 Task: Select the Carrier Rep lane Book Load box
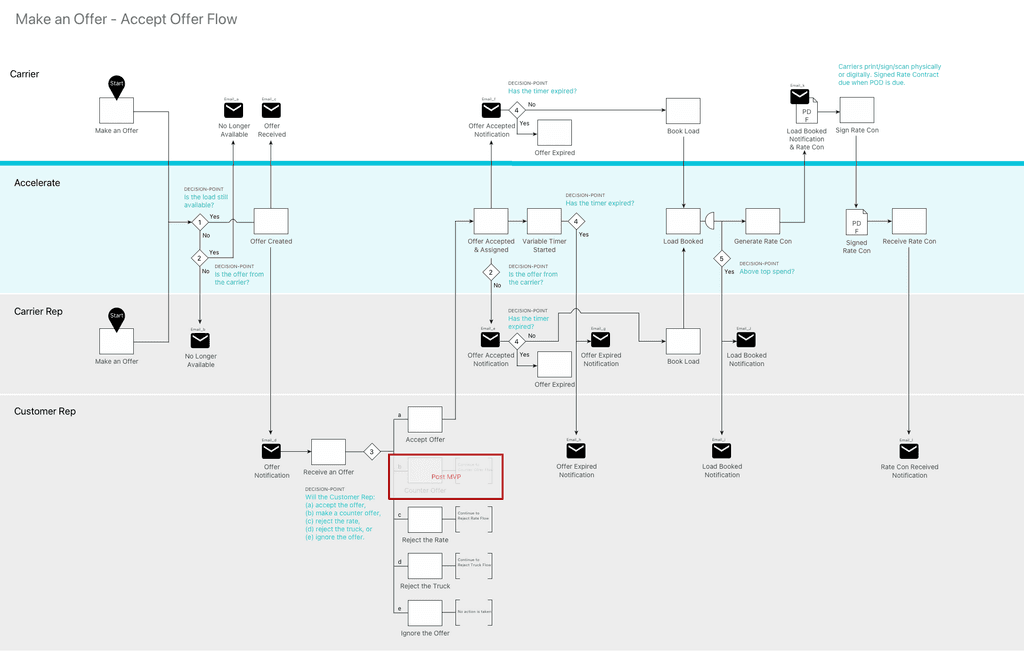[x=683, y=341]
